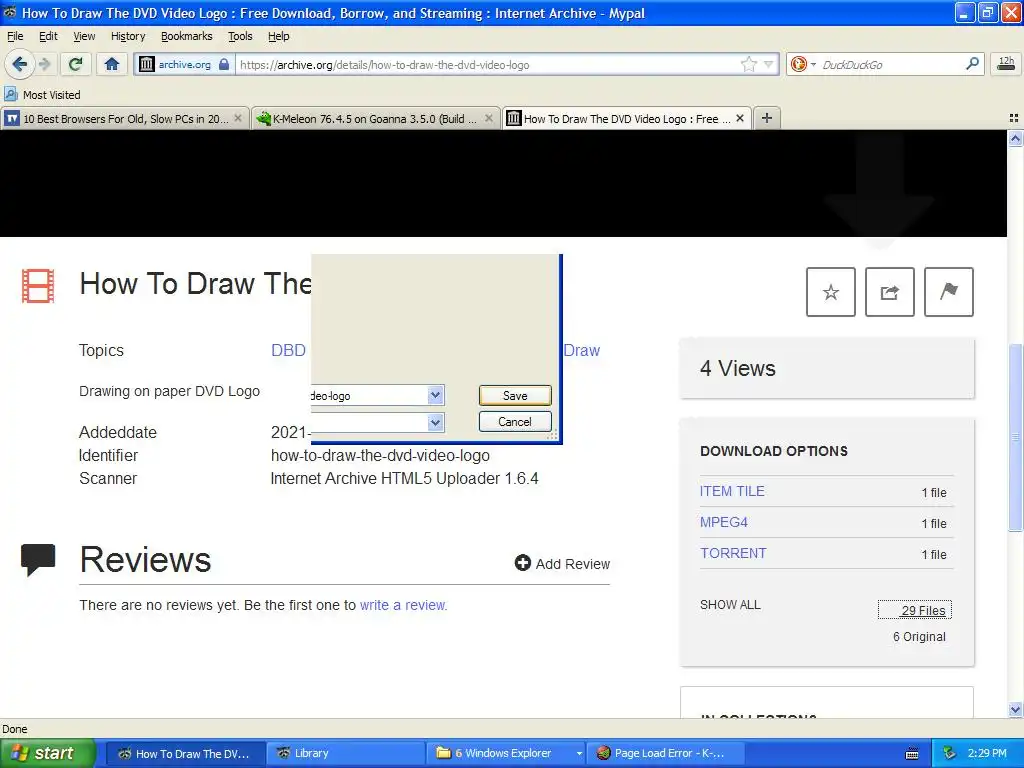1024x768 pixels.
Task: Expand the save as type dropdown arrow
Action: [x=435, y=423]
